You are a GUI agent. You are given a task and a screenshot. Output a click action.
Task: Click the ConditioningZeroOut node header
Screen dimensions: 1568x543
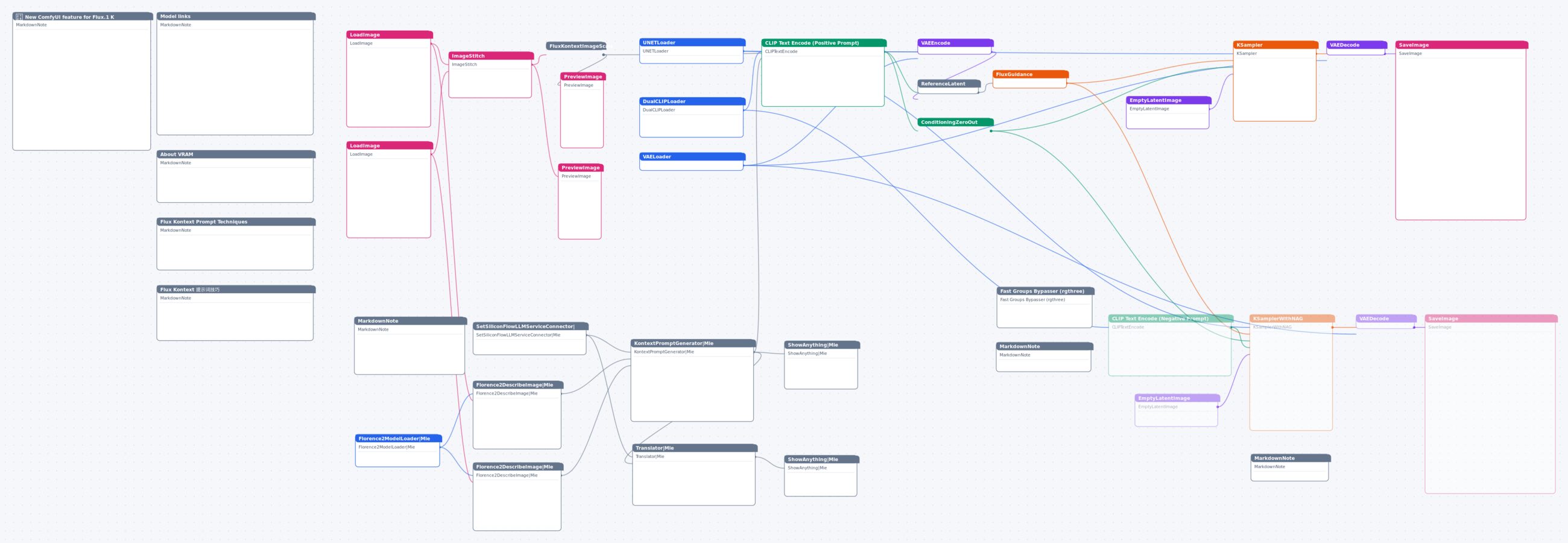click(x=956, y=122)
